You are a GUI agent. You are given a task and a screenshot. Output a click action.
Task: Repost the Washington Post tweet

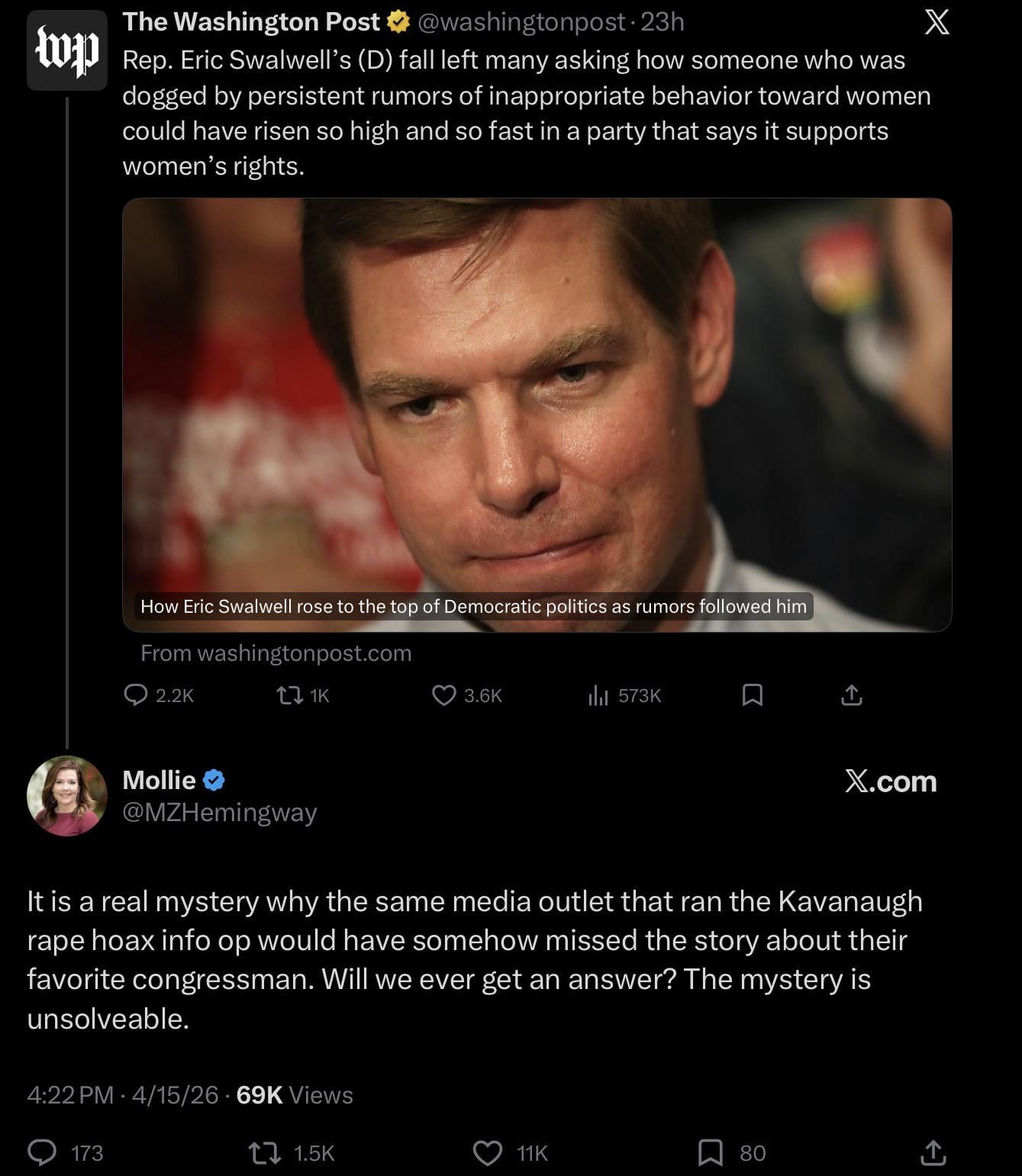click(289, 695)
